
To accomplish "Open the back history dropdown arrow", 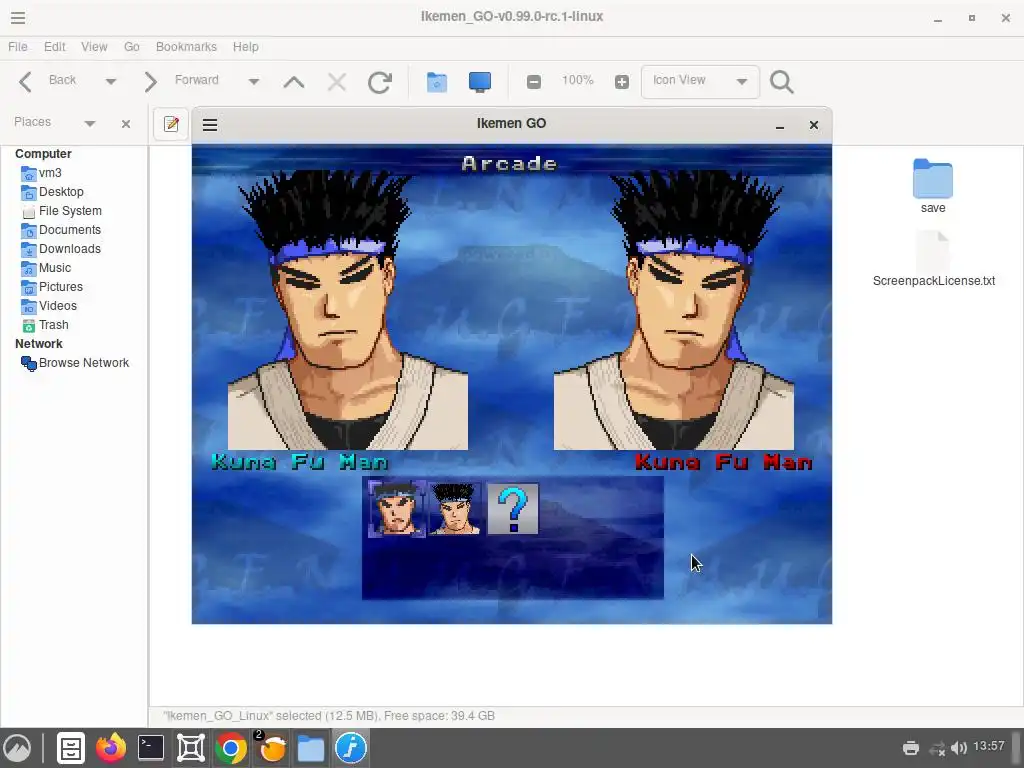I will click(110, 82).
